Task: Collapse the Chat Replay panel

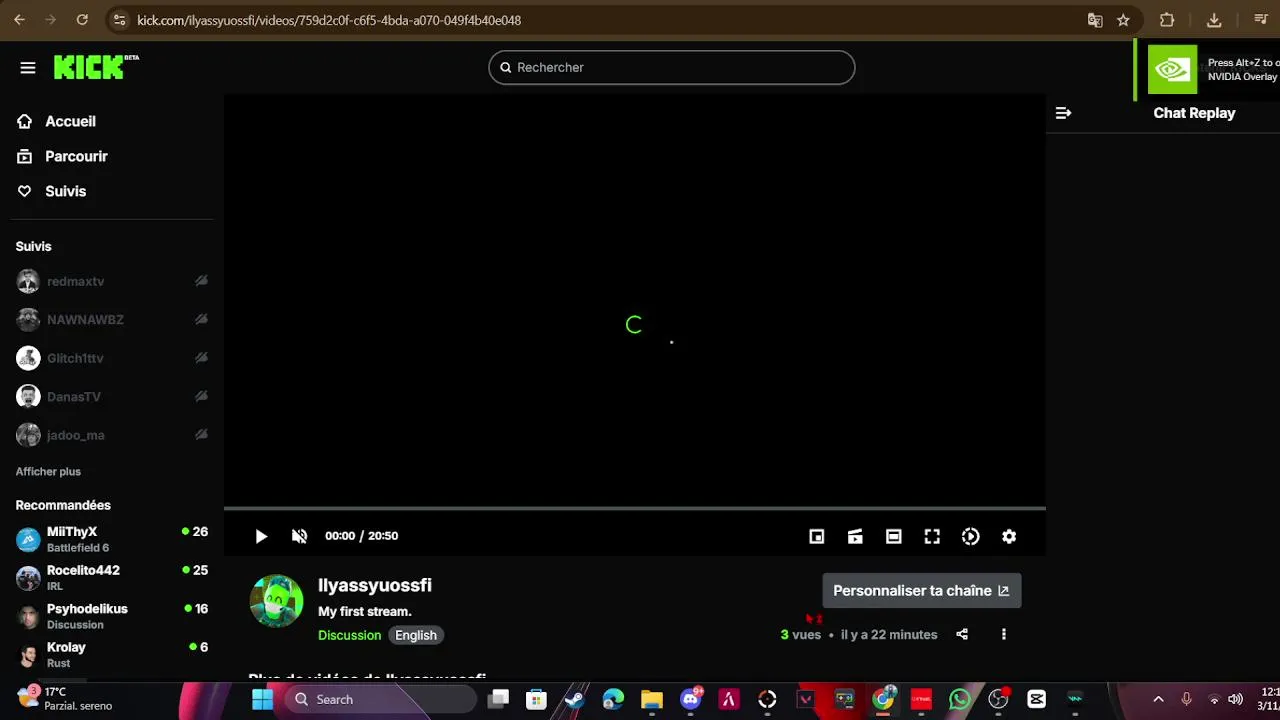Action: click(1063, 113)
